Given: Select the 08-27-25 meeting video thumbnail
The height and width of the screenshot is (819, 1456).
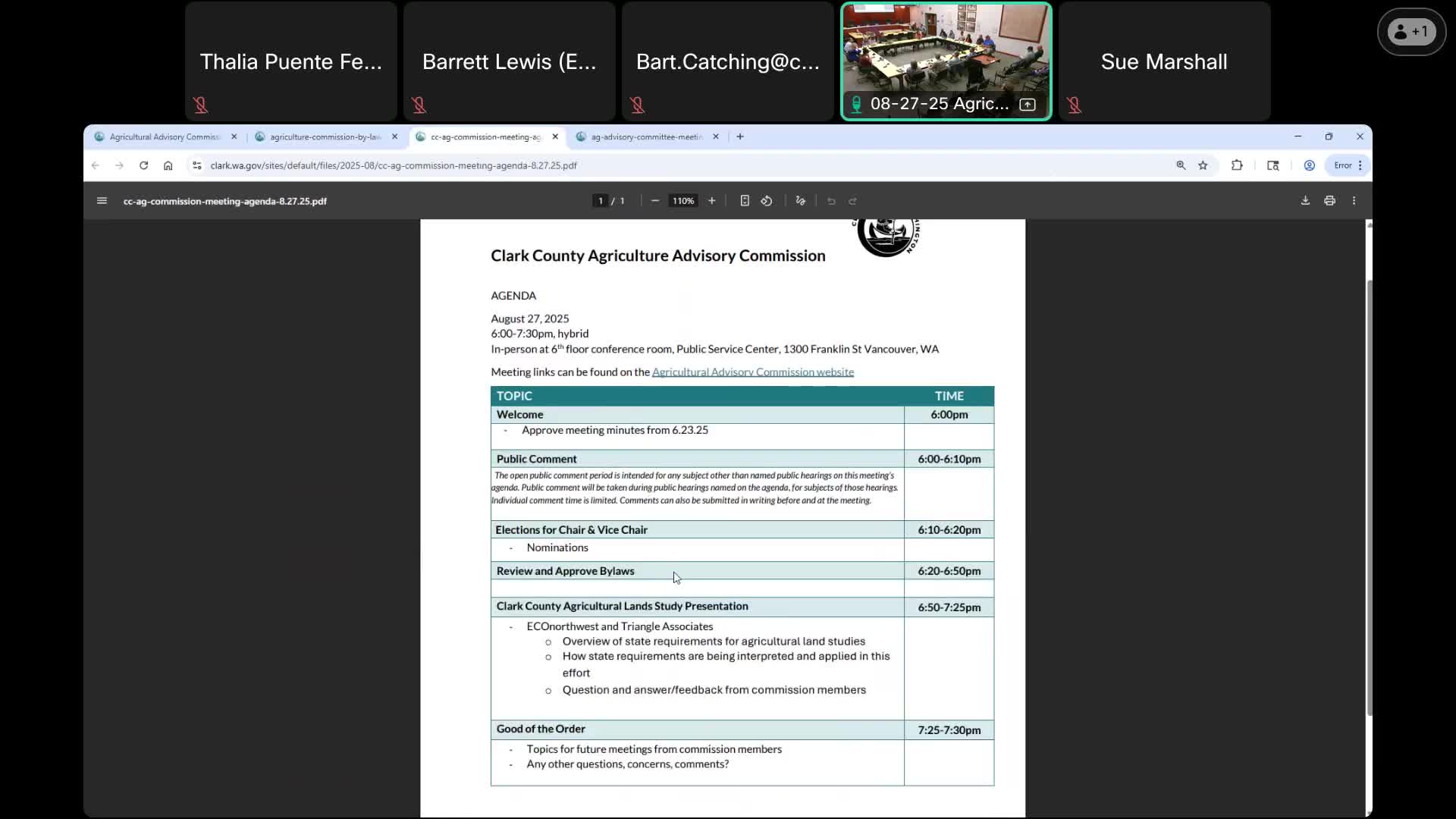Looking at the screenshot, I should pyautogui.click(x=946, y=61).
